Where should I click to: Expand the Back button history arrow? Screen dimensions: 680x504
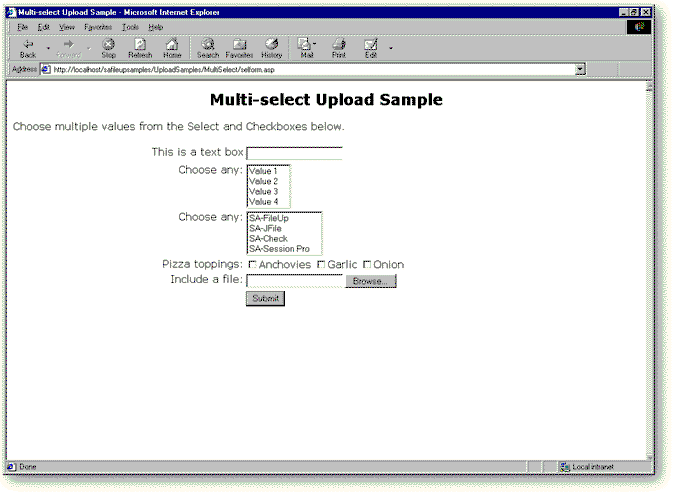tap(48, 46)
